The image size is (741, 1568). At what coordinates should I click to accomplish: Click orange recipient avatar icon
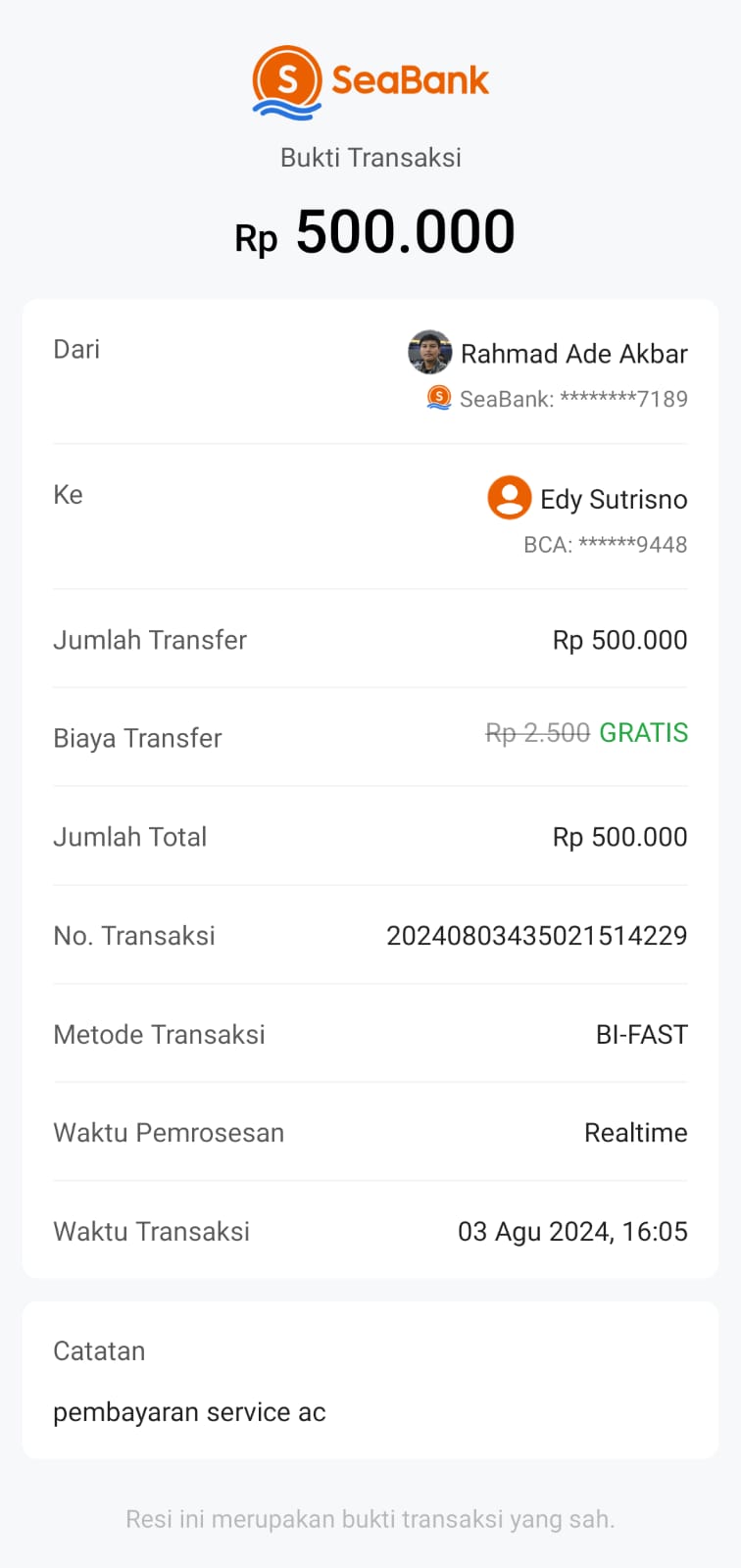[x=509, y=498]
